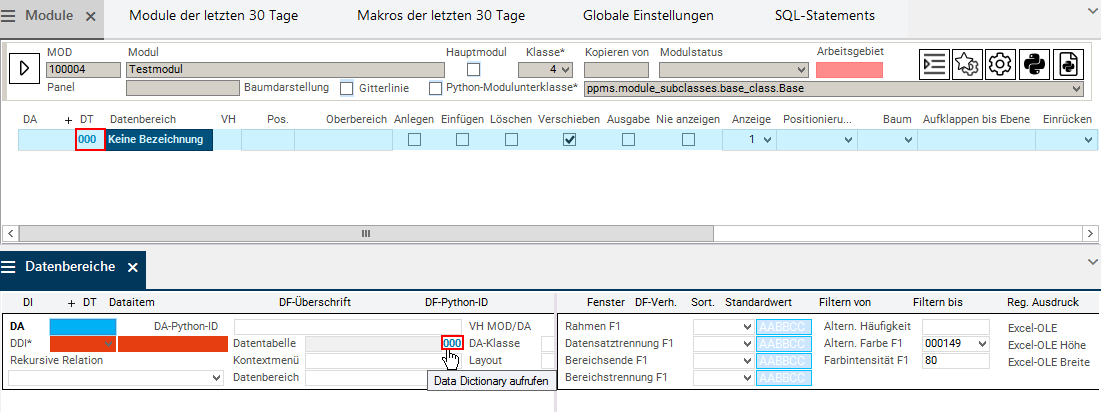Viewport: 1101px width, 412px height.
Task: Click the horizontal scrollbar right arrow
Action: click(1090, 233)
